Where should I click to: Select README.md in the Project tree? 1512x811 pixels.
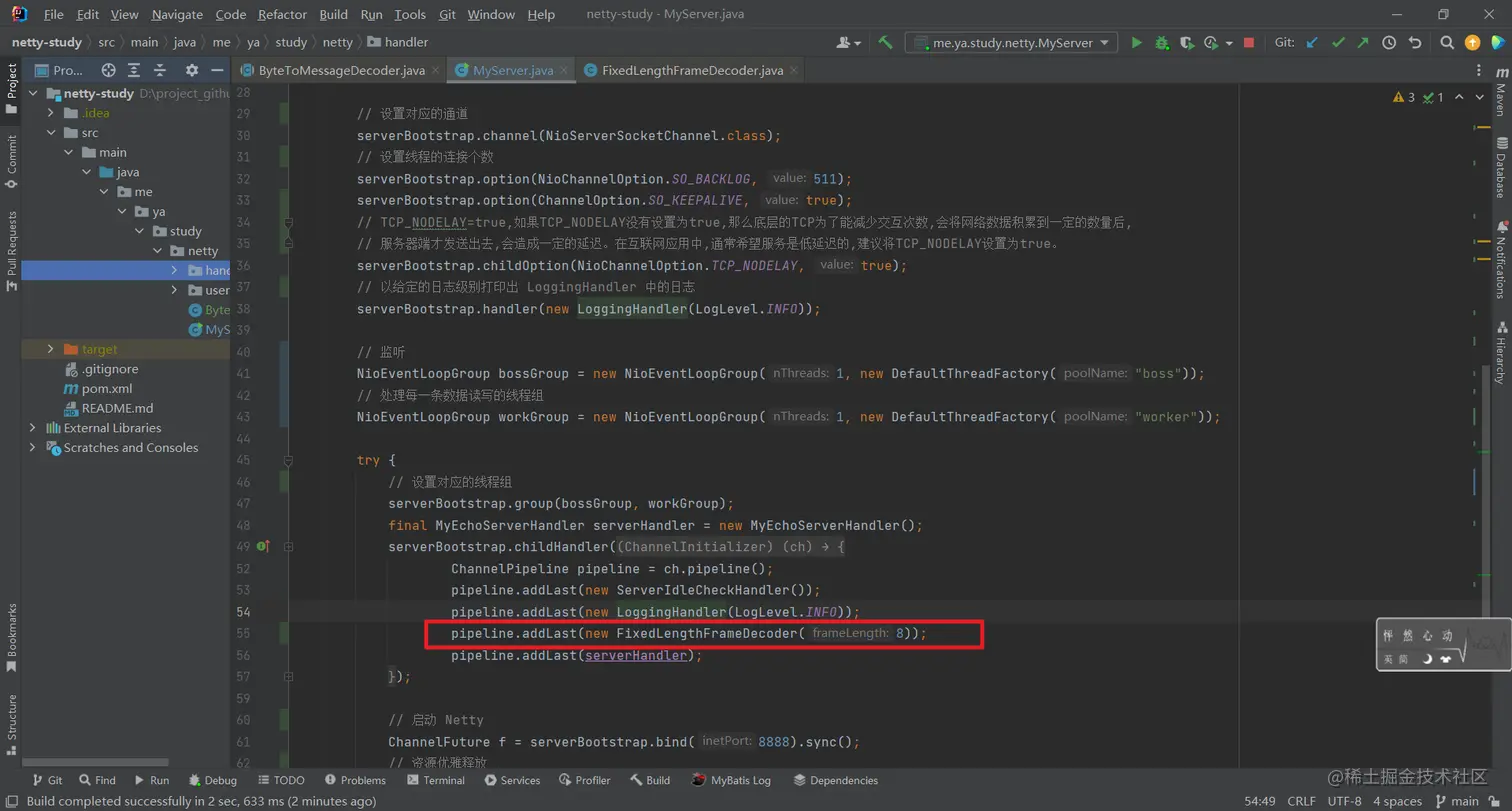pos(108,408)
